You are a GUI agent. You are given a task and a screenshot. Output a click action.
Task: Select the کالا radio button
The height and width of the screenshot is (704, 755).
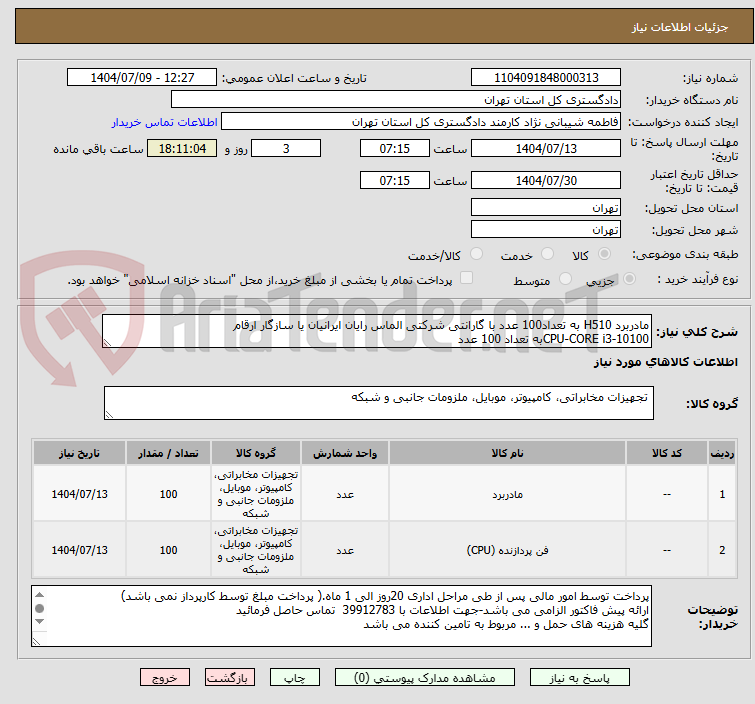click(x=604, y=254)
